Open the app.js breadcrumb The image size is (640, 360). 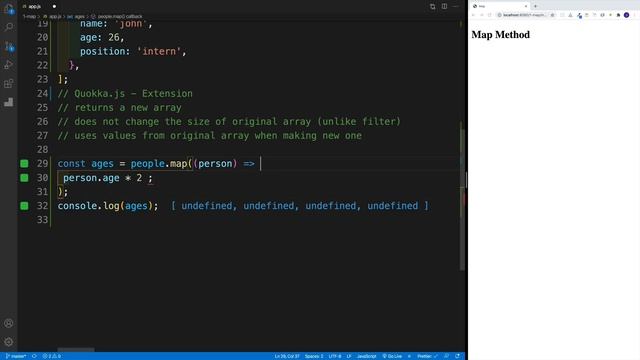coord(53,17)
